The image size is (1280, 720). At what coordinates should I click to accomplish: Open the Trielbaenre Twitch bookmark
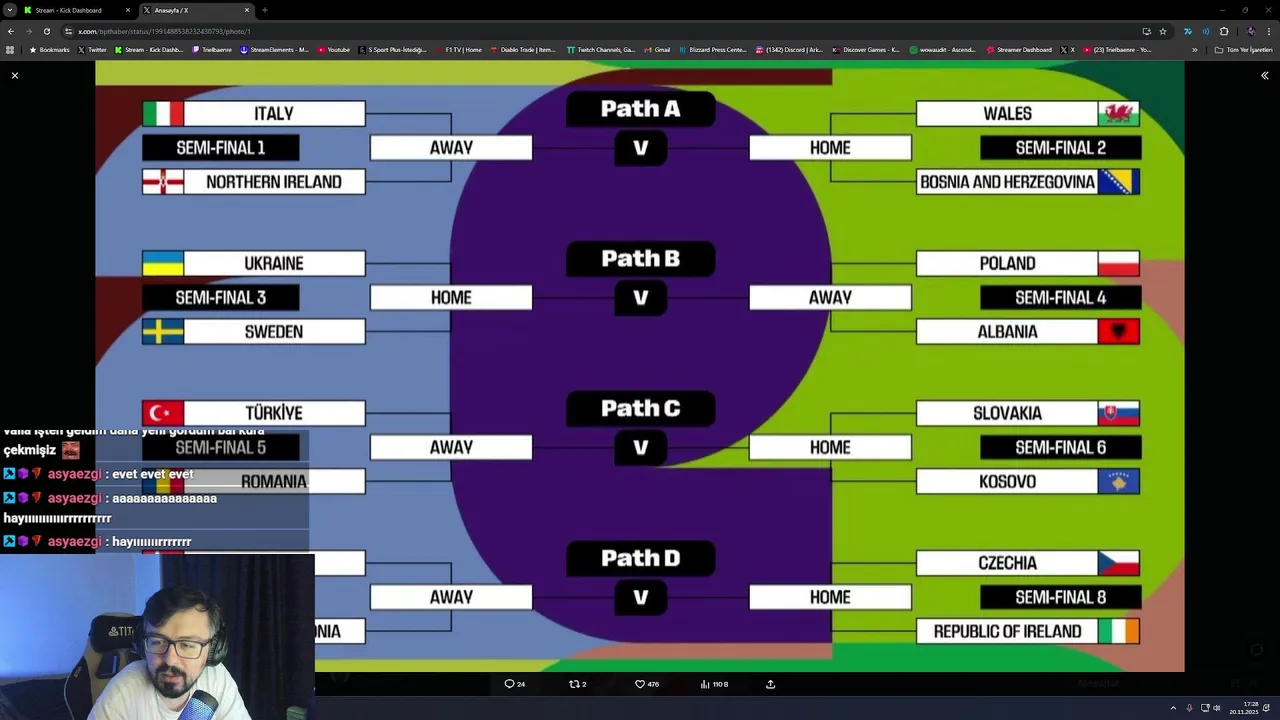212,49
